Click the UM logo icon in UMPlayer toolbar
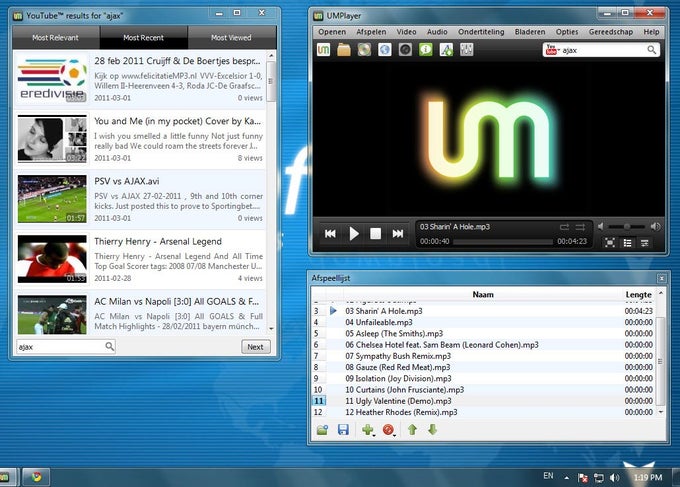 [x=324, y=50]
